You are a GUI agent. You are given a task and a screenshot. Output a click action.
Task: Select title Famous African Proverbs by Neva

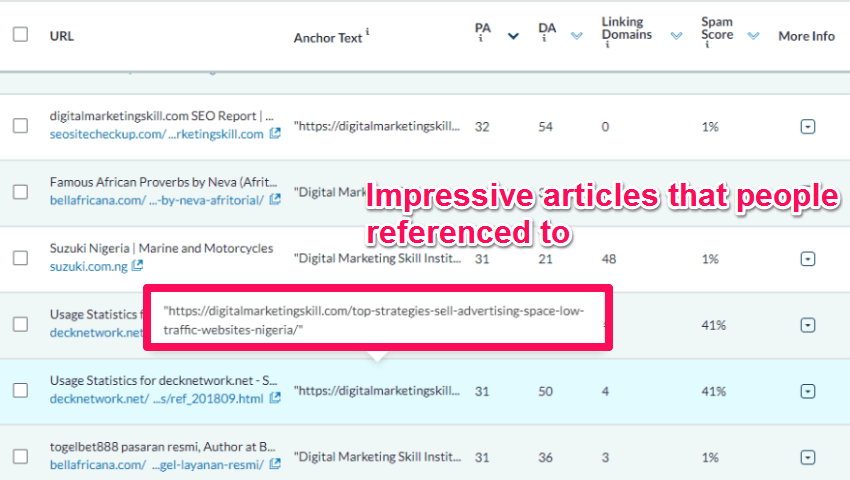pyautogui.click(x=163, y=182)
